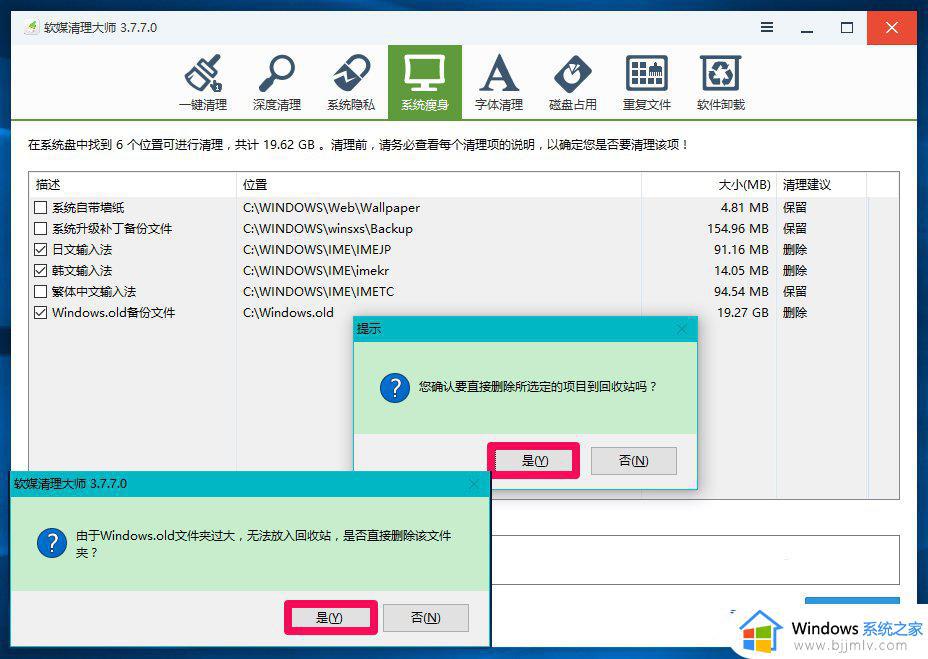The width and height of the screenshot is (928, 659).
Task: Click 是(Y) in the 提示 dialog
Action: (534, 461)
